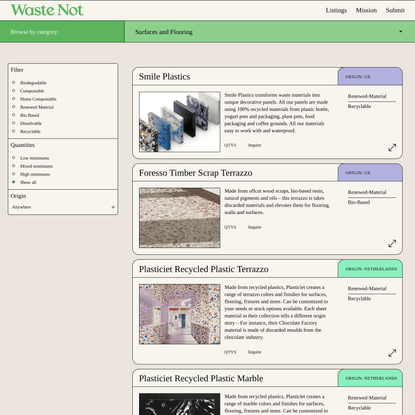Select the Home Compostable filter
This screenshot has height=415, width=415.
[x=14, y=99]
